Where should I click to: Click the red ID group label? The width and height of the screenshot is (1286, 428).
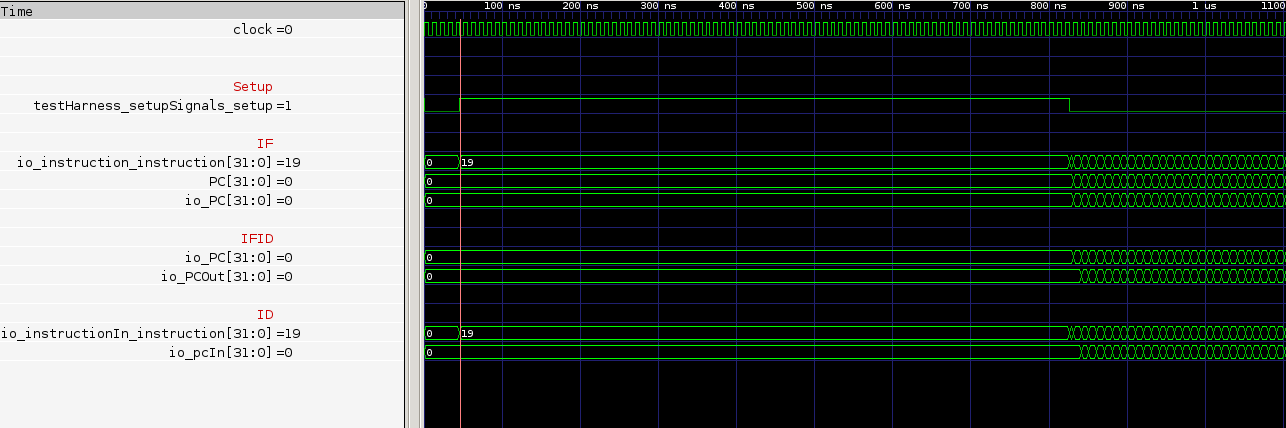click(264, 315)
